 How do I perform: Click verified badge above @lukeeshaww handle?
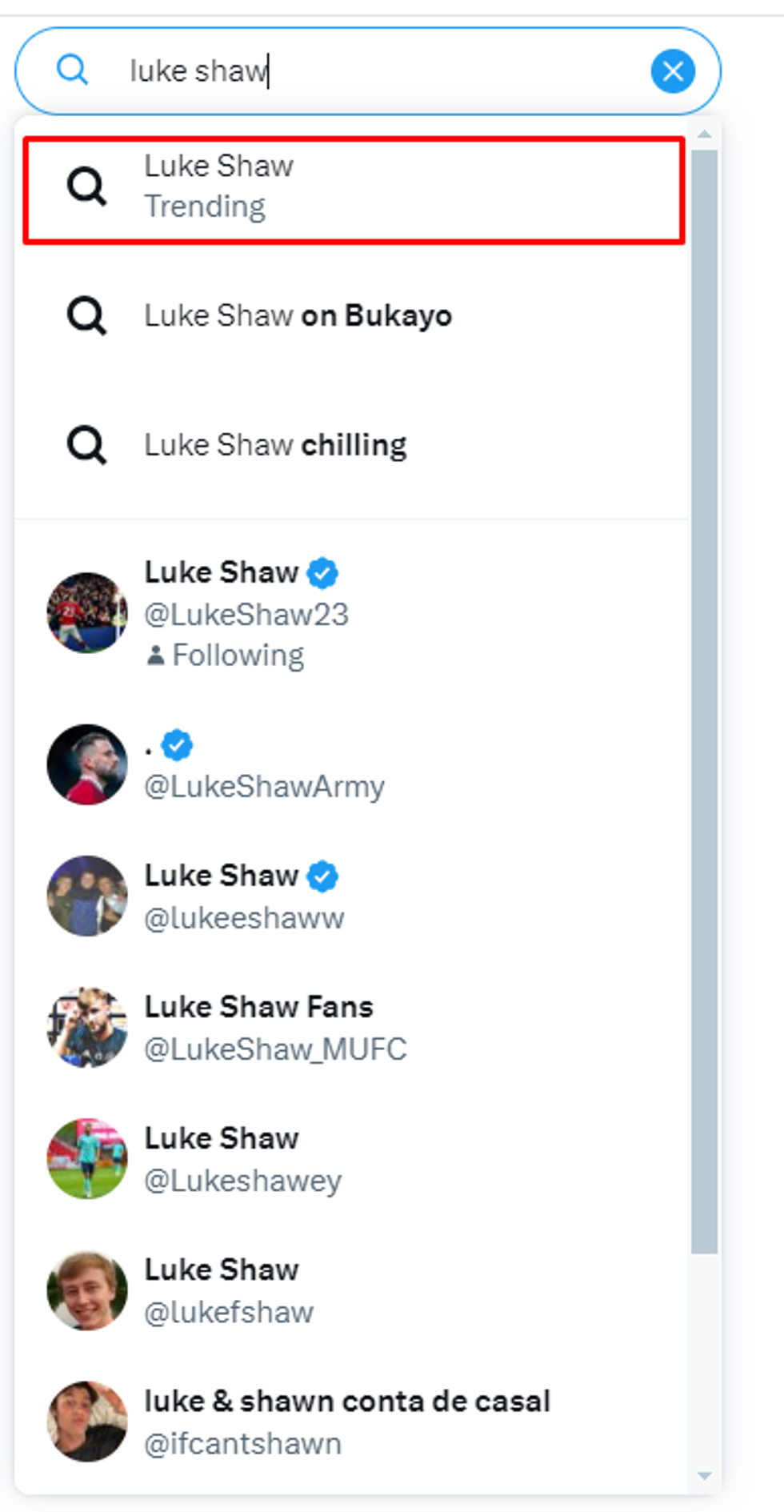point(322,876)
